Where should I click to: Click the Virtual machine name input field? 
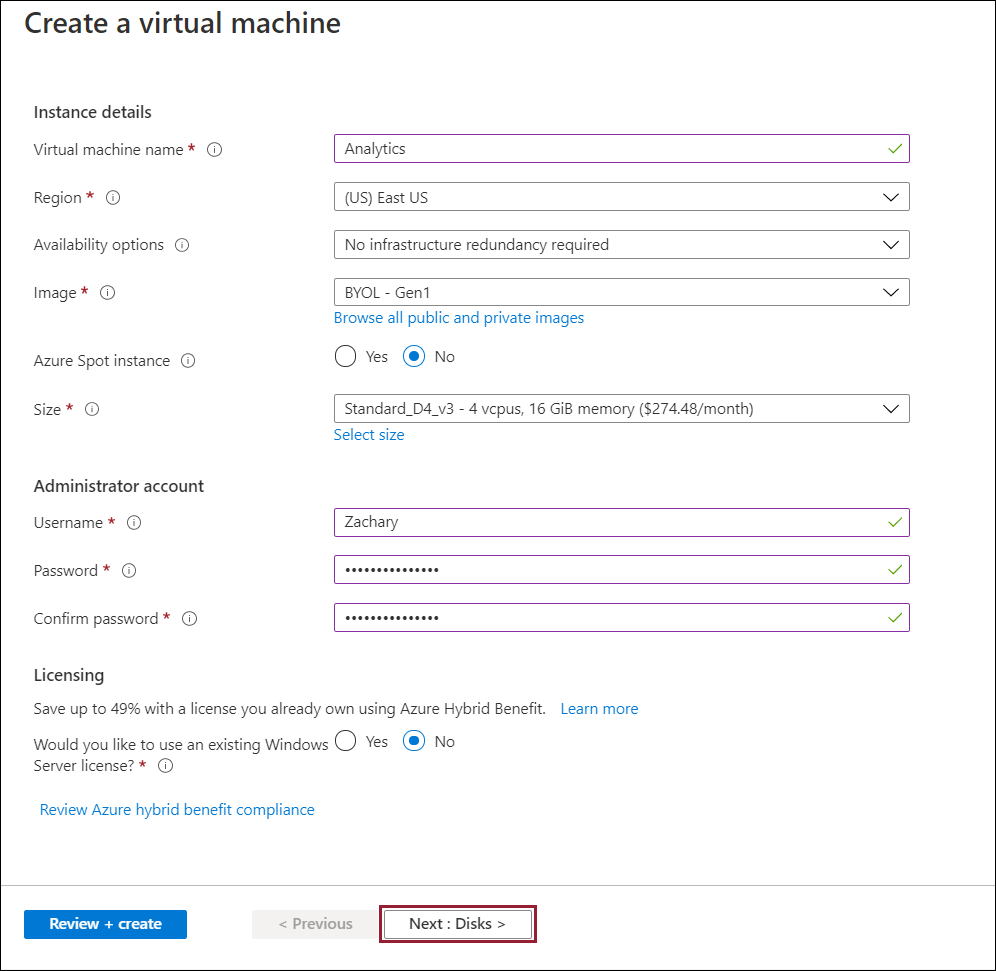[610, 149]
